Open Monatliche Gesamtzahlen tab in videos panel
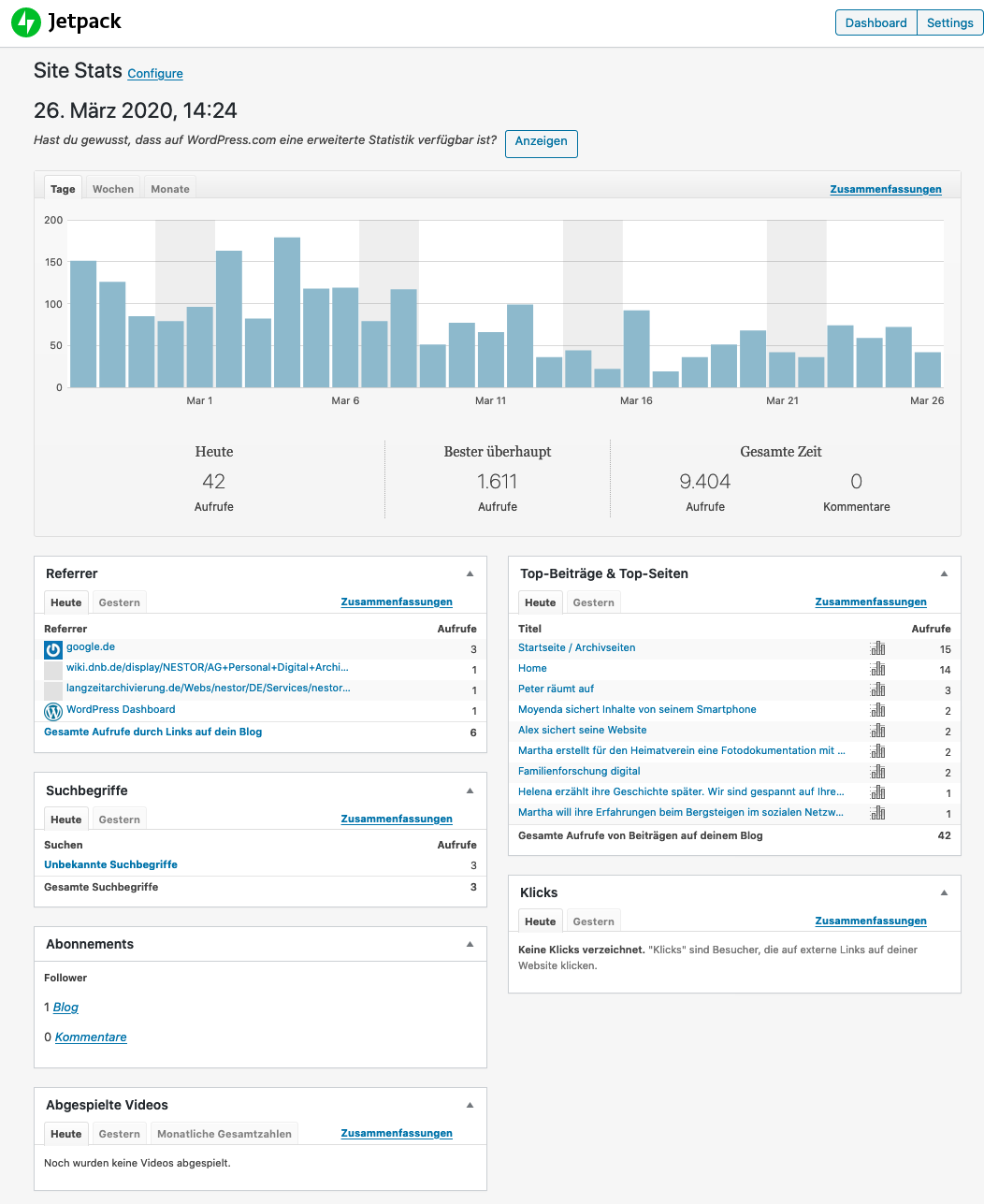The width and height of the screenshot is (984, 1204). 224,1134
